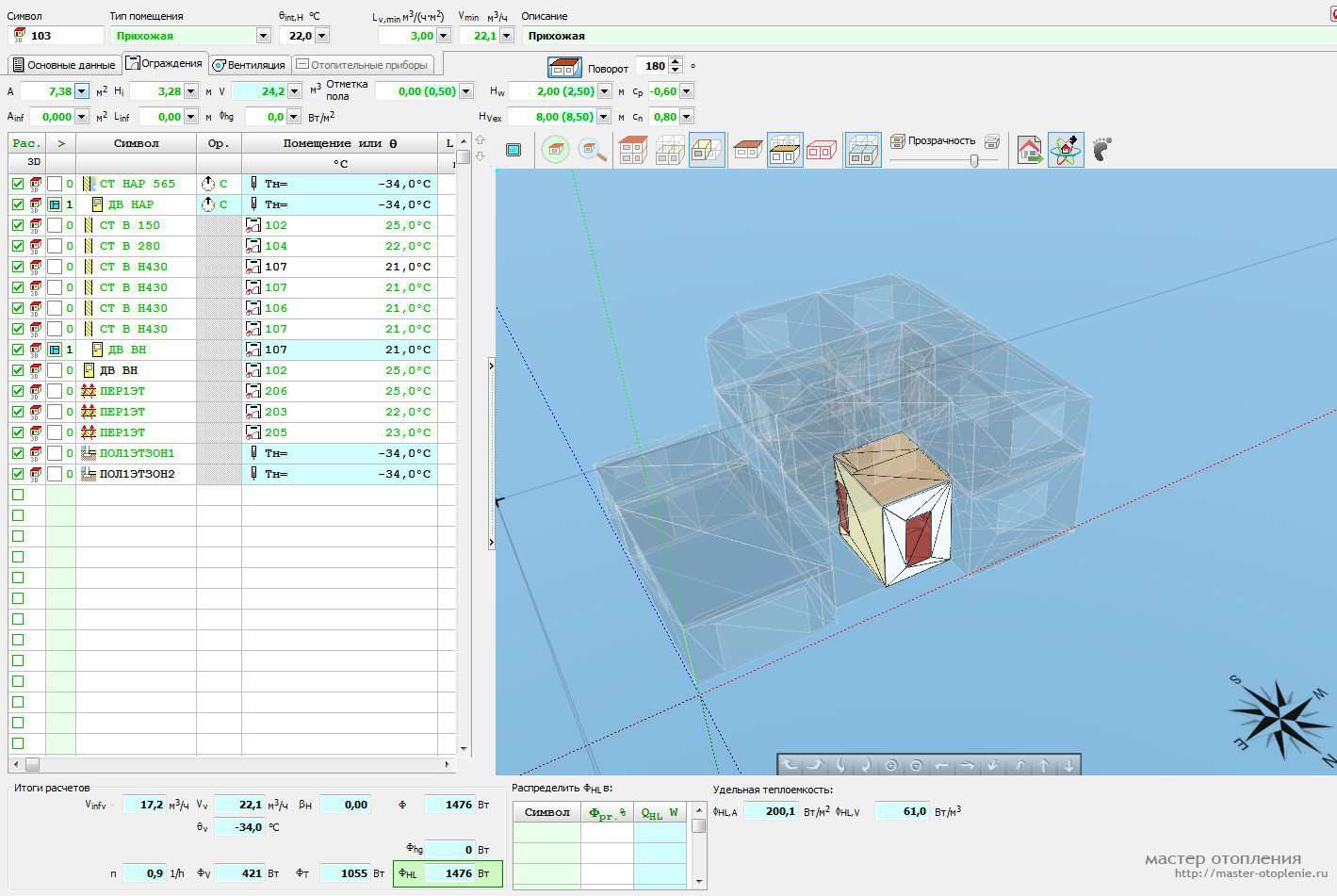The image size is (1337, 896).
Task: Click the pan-left arrow in navigation bar
Action: coord(941,766)
